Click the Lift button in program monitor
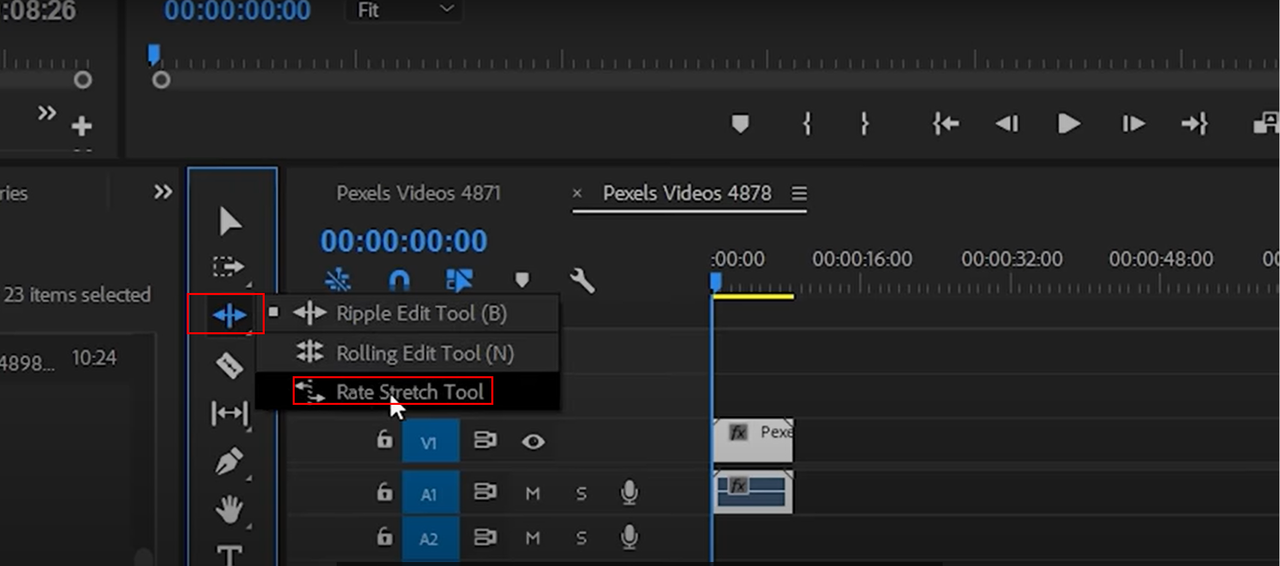 [1266, 124]
